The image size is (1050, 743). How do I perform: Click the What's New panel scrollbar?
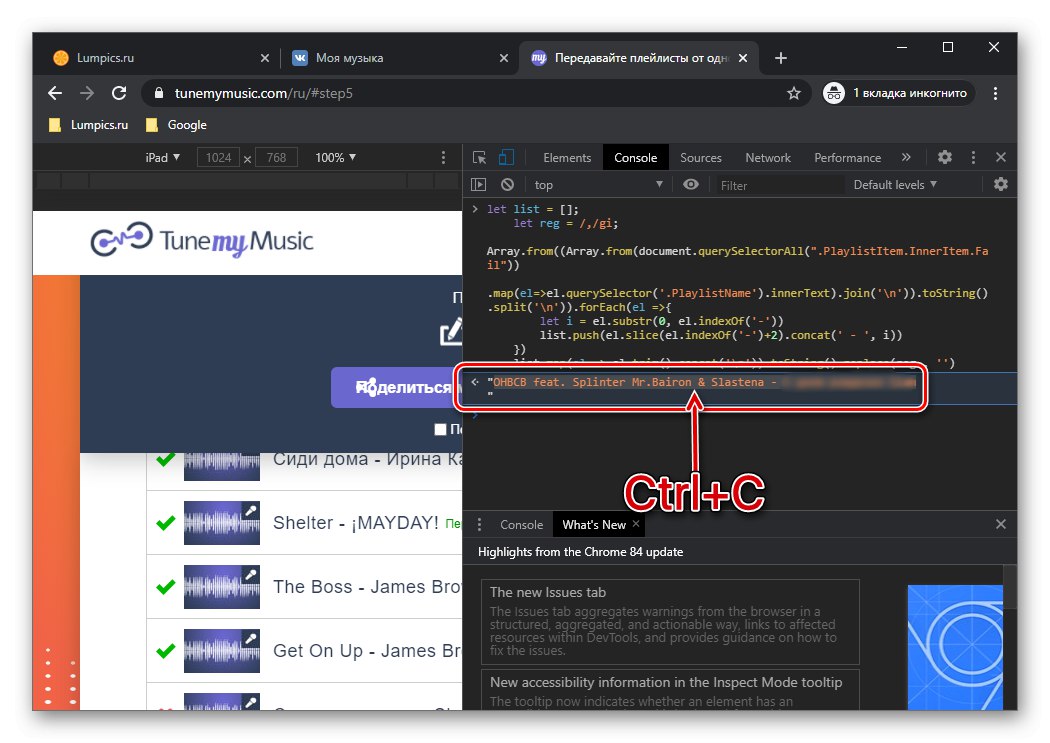(1010, 587)
